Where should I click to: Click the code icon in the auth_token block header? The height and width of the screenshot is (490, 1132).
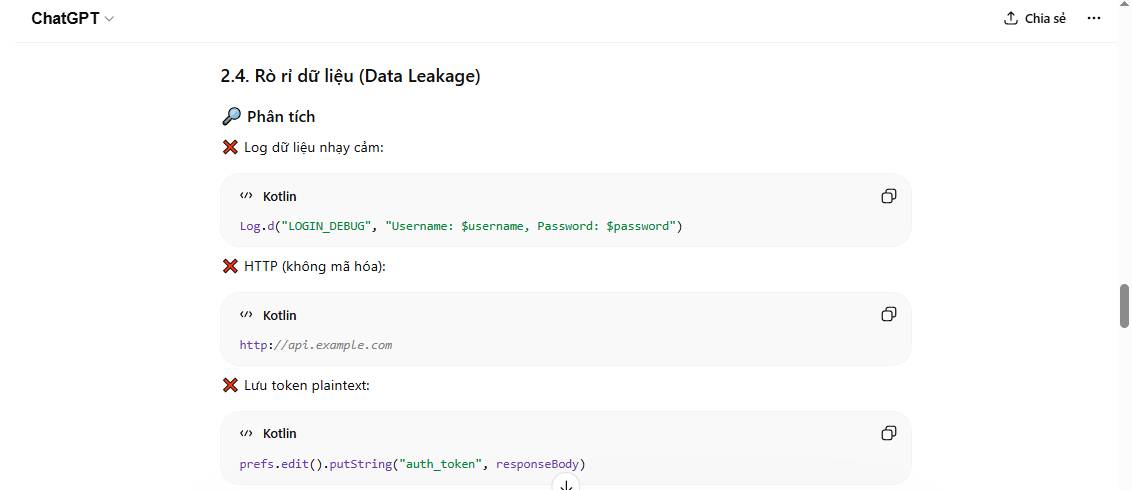(246, 433)
